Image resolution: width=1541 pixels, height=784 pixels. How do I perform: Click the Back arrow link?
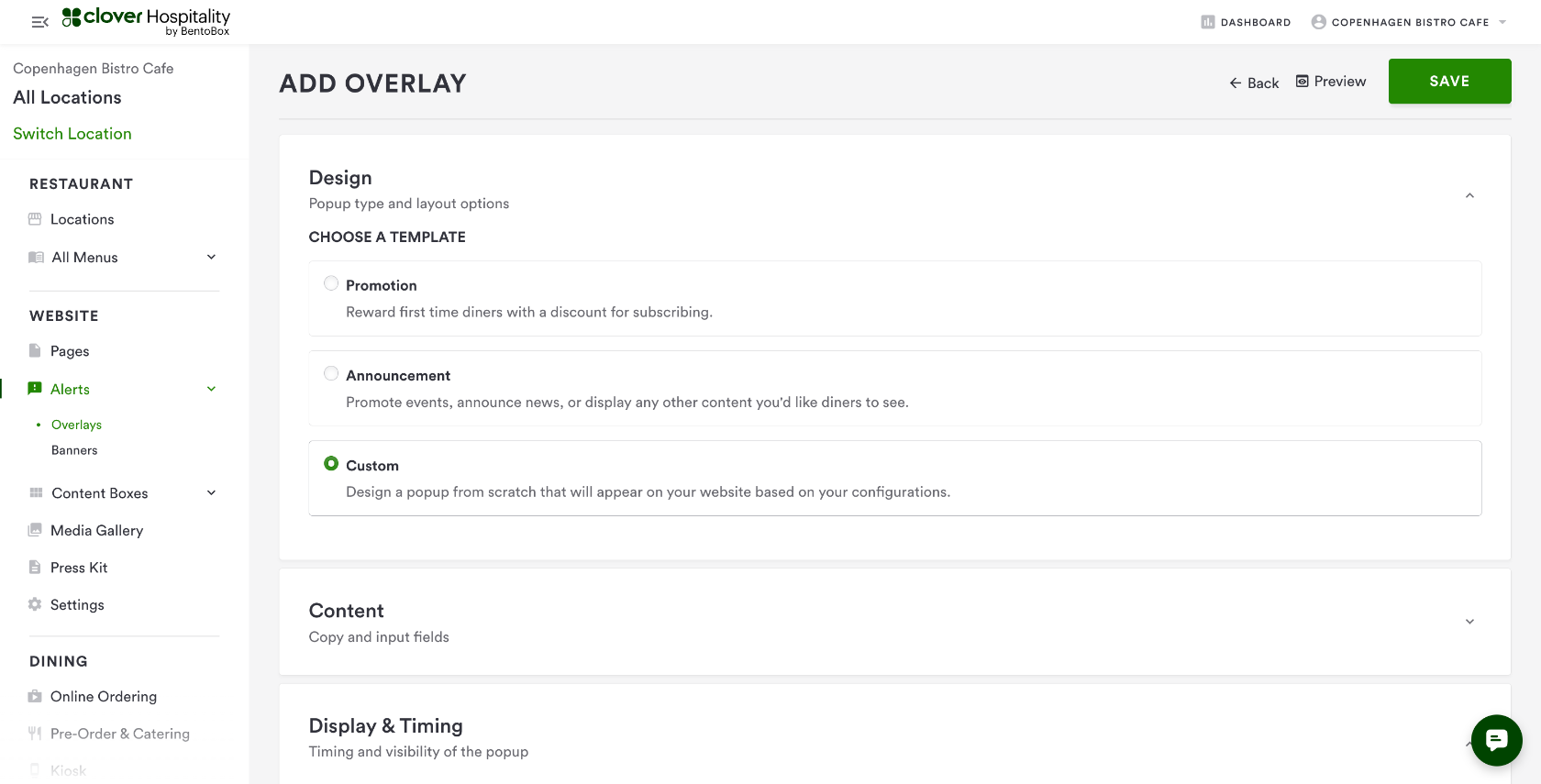tap(1253, 83)
